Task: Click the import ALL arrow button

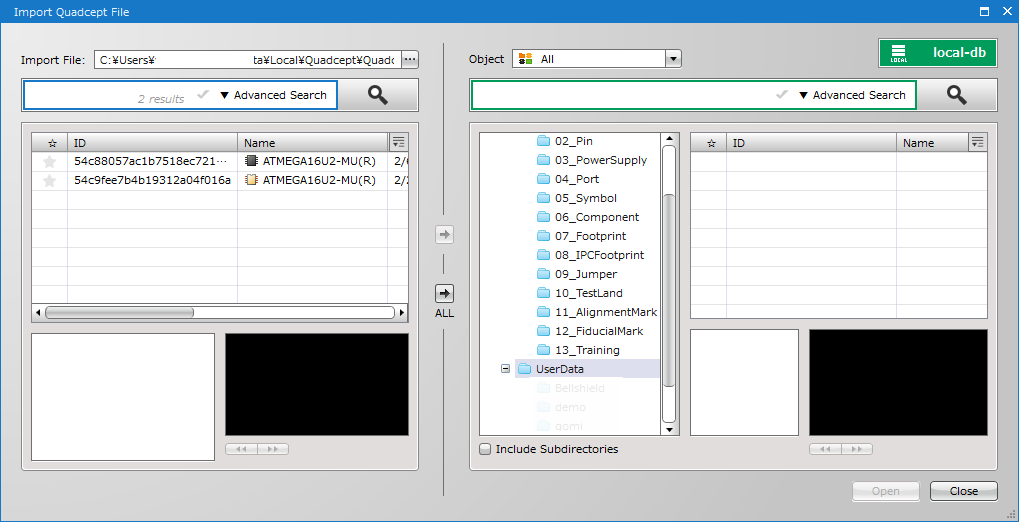Action: coord(444,293)
